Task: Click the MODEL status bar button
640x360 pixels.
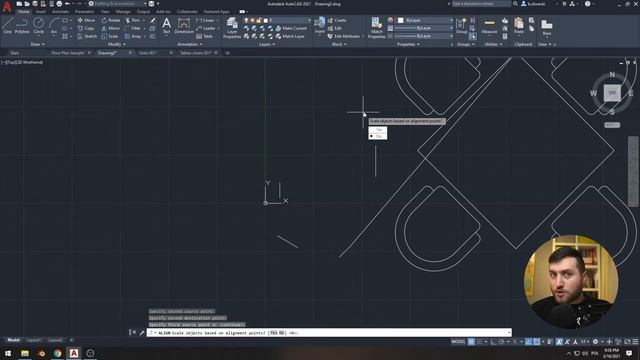Action: coord(458,342)
